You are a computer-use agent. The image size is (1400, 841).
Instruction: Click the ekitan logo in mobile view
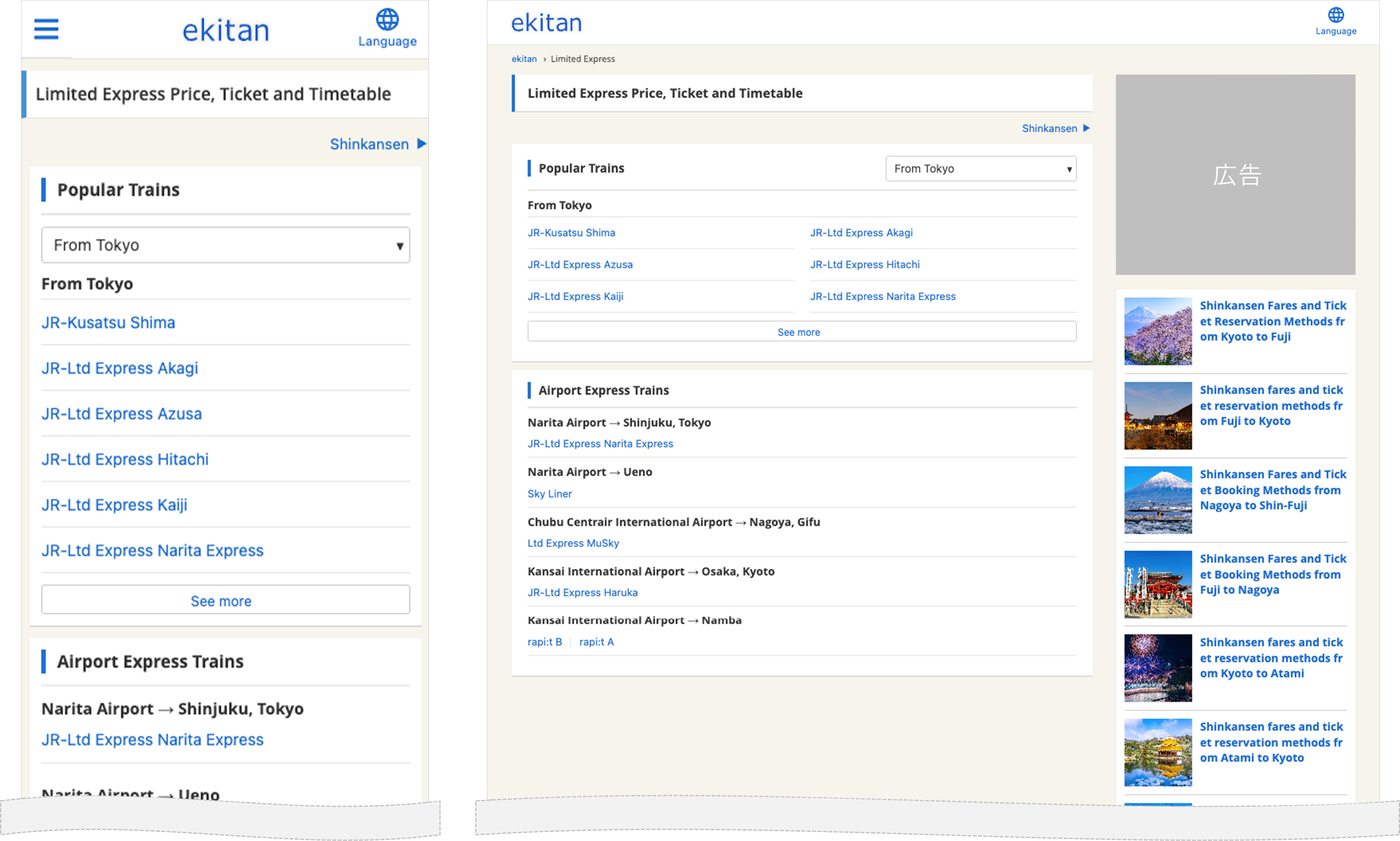225,30
